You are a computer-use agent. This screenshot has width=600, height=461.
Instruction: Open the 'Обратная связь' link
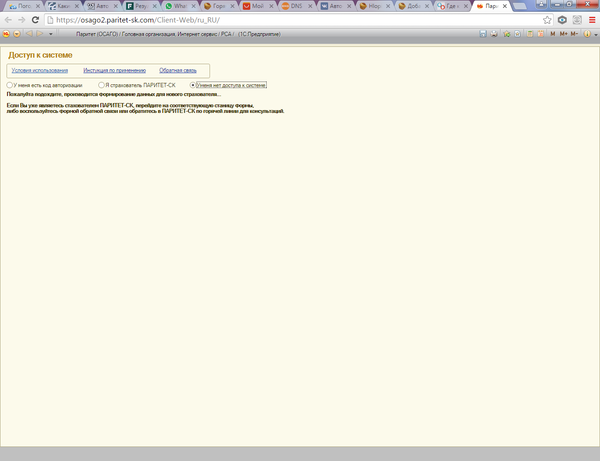pyautogui.click(x=178, y=70)
